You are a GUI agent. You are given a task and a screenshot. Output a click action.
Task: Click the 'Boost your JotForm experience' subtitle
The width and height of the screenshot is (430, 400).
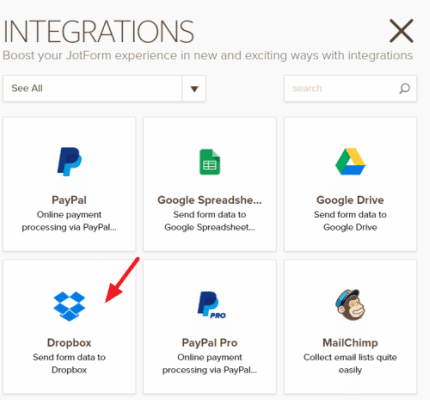tap(208, 55)
